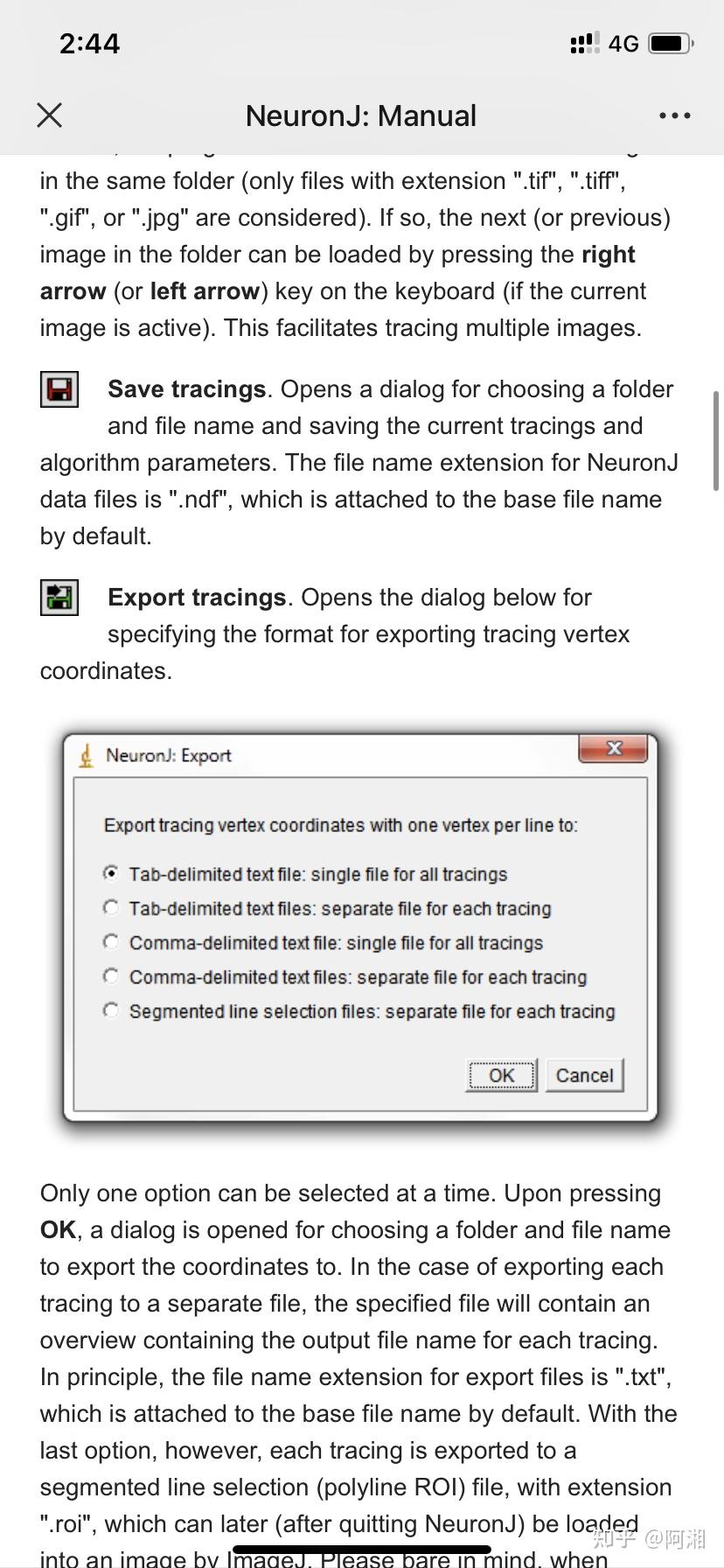The width and height of the screenshot is (724, 1568).
Task: Select tab-delimited separate file for each tracing
Action: [111, 907]
